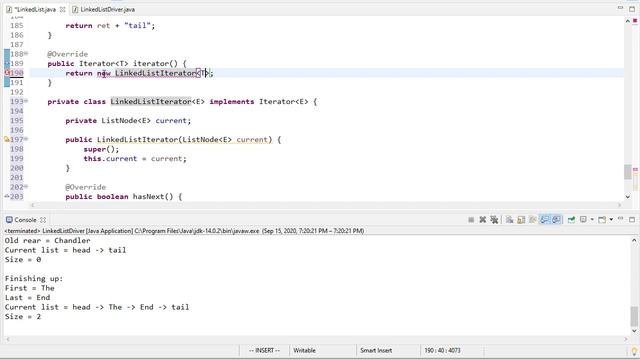The image size is (640, 360).
Task: Click the editor horizontal scrollbar right arrow
Action: tap(620, 205)
